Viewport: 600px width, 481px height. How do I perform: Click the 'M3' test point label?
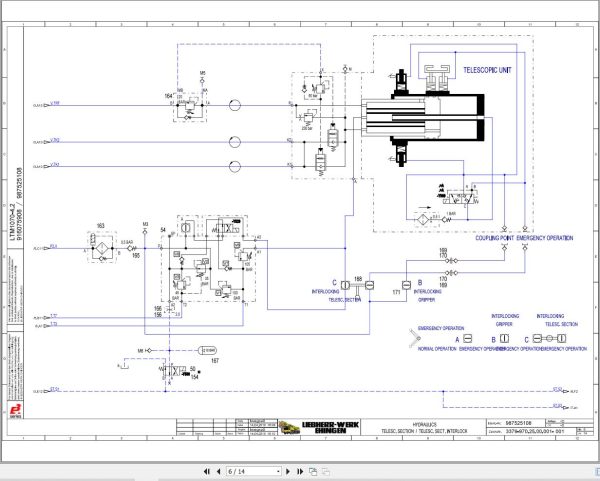[x=145, y=224]
